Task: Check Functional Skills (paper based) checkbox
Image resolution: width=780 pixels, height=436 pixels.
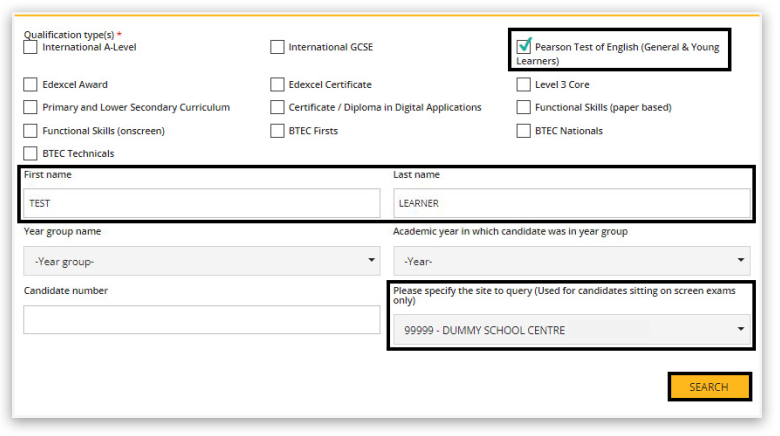Action: click(524, 108)
